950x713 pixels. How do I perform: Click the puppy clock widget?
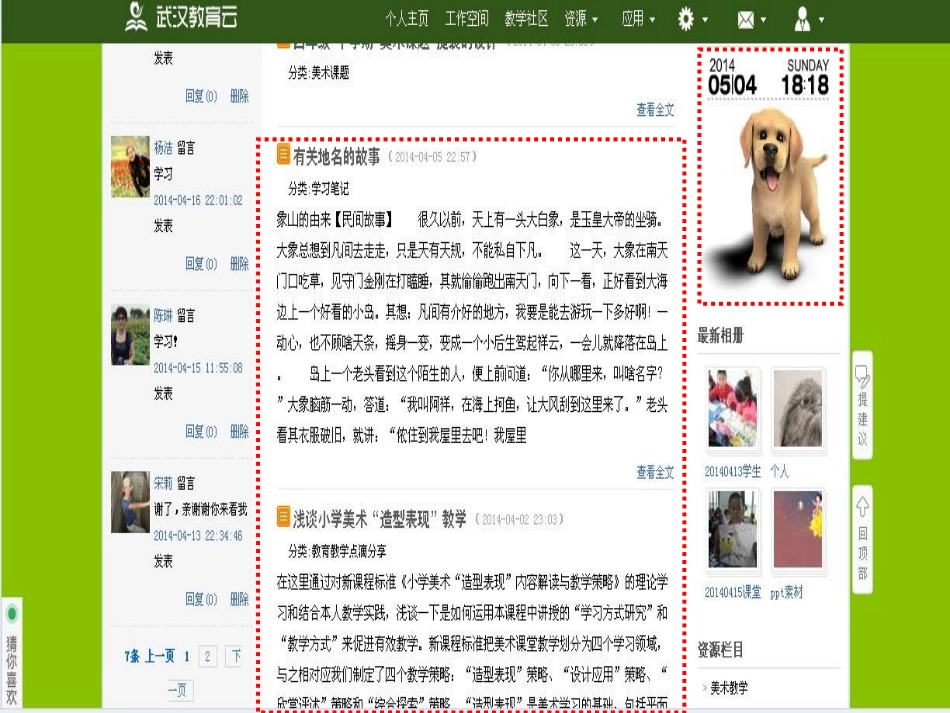[769, 176]
